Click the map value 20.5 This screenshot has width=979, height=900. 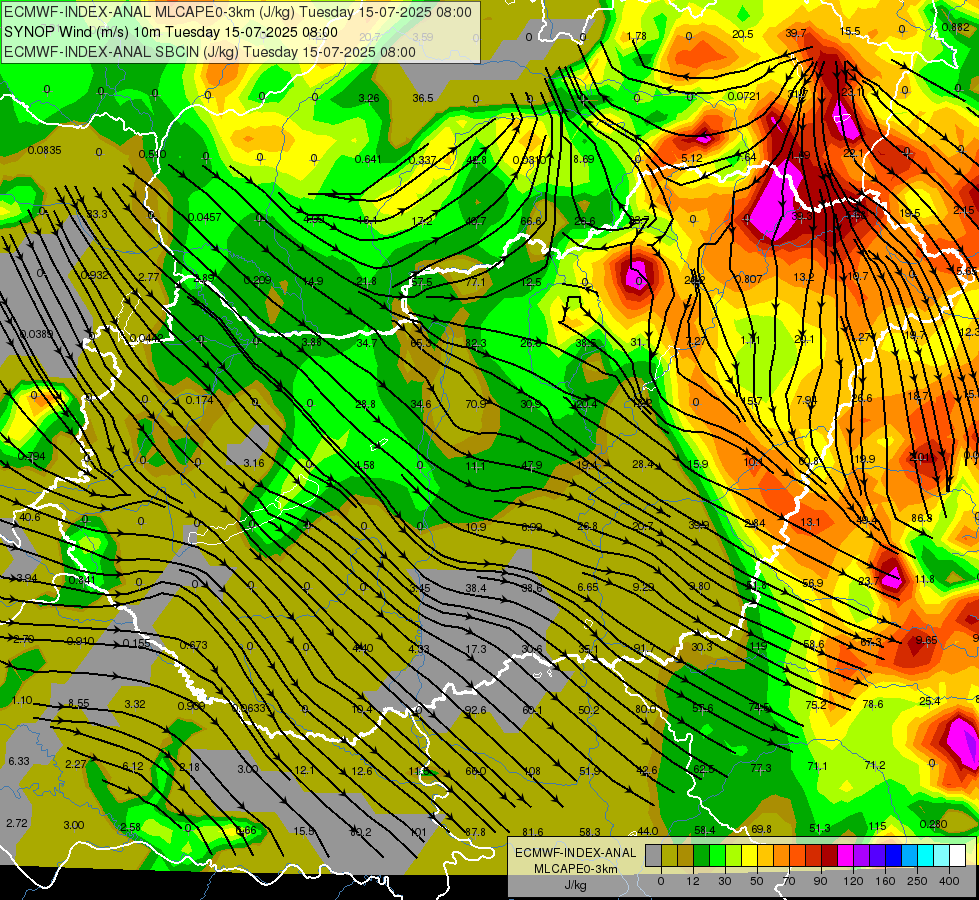(x=742, y=34)
